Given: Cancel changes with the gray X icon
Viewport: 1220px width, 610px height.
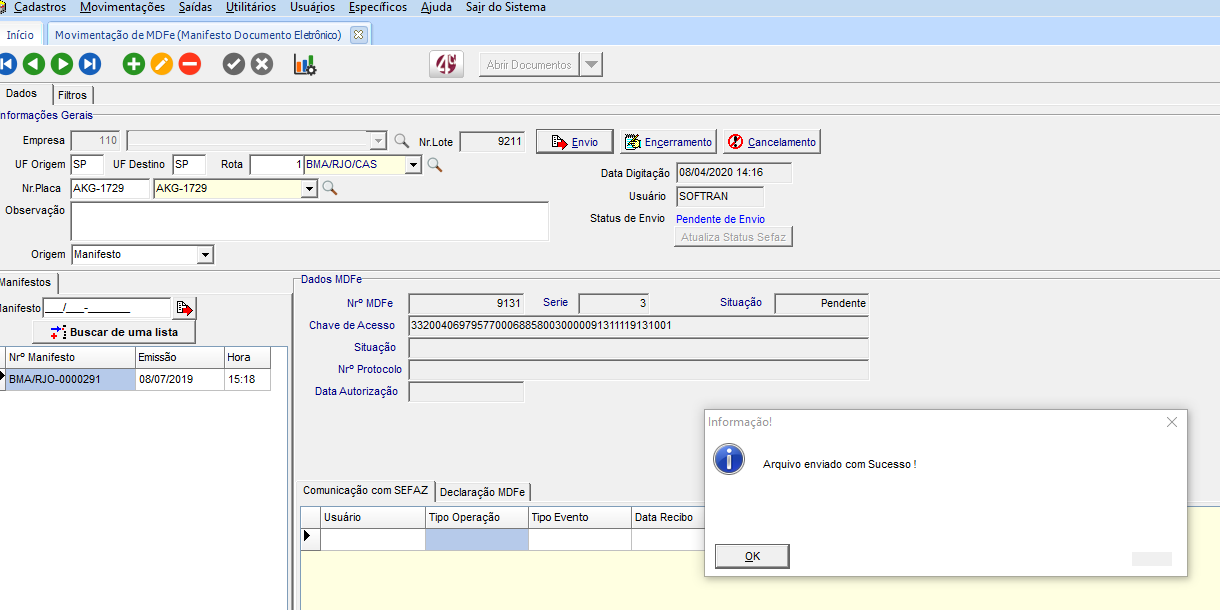Looking at the screenshot, I should (262, 64).
